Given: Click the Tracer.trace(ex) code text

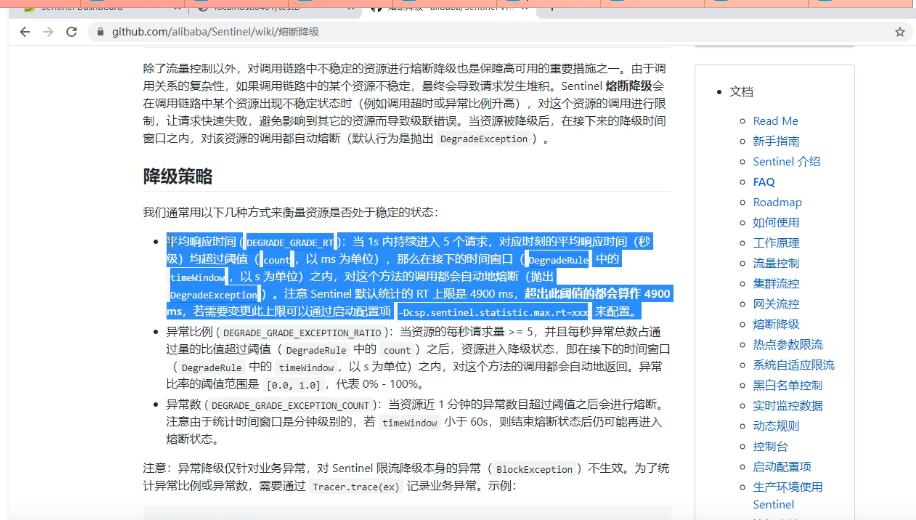Looking at the screenshot, I should click(x=356, y=487).
